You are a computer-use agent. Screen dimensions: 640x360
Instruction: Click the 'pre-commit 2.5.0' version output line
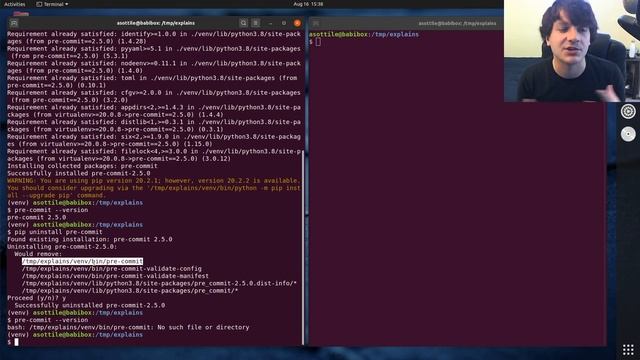37,217
